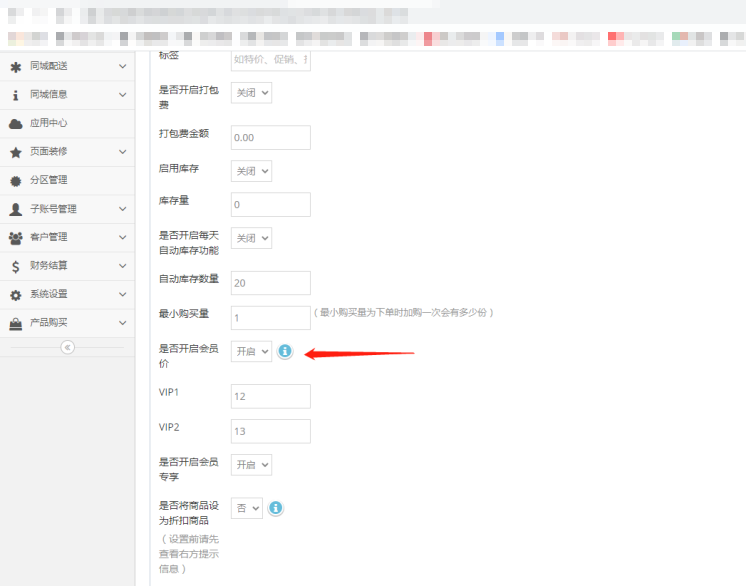The height and width of the screenshot is (586, 746).
Task: Click the briefcase icon for 产品购买
Action: click(15, 324)
